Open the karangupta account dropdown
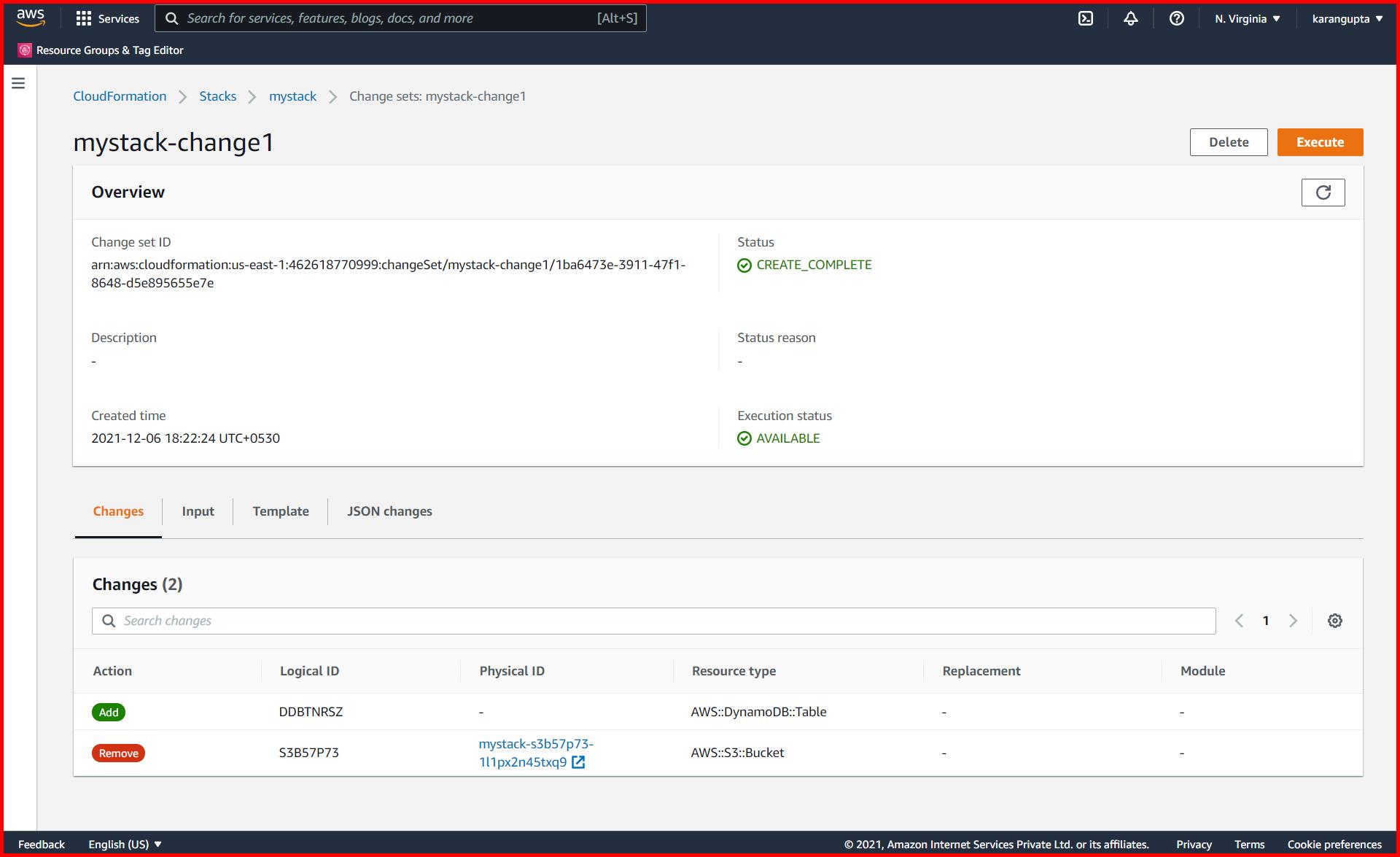The width and height of the screenshot is (1400, 857). pyautogui.click(x=1346, y=18)
